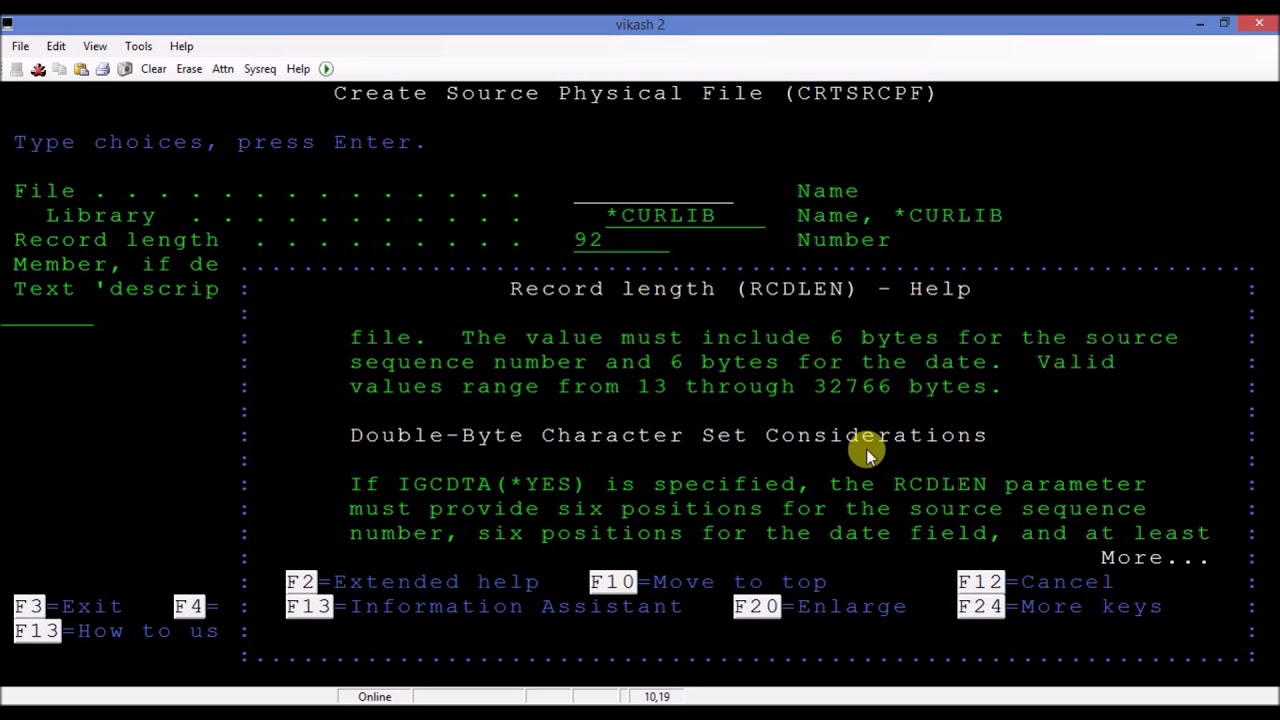Close the vikash 2 window
1280x720 pixels.
1259,24
